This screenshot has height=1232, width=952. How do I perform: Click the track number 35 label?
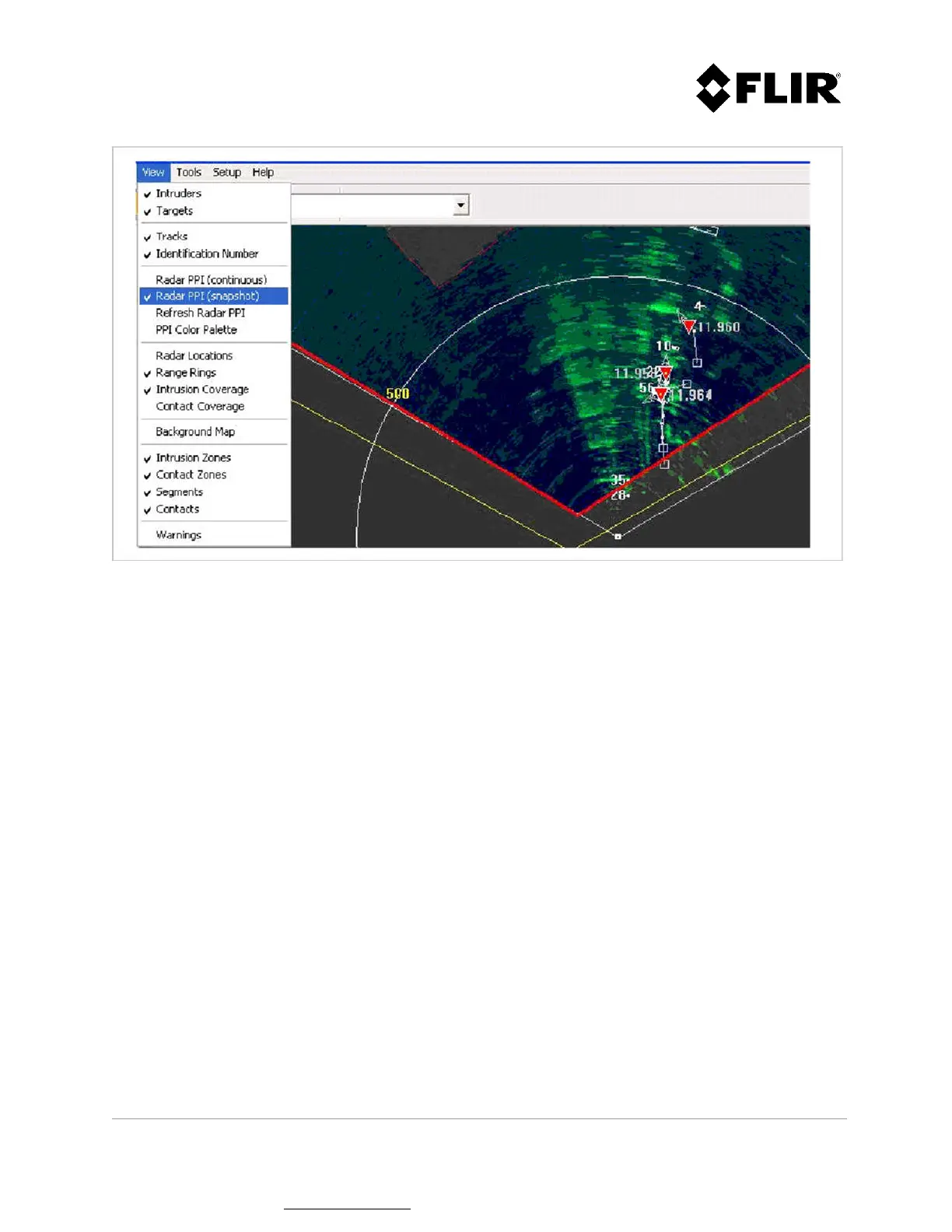pos(618,480)
